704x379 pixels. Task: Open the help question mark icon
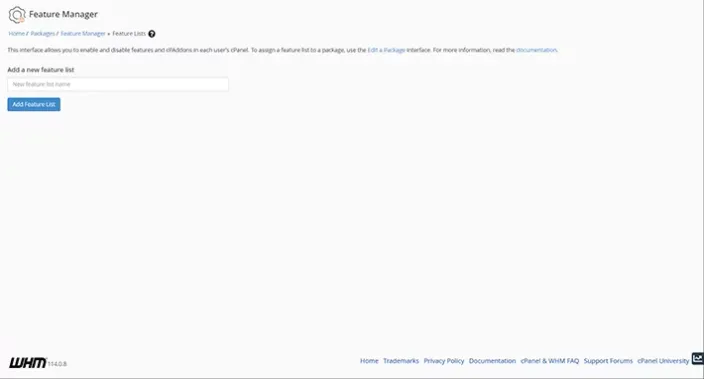point(152,34)
